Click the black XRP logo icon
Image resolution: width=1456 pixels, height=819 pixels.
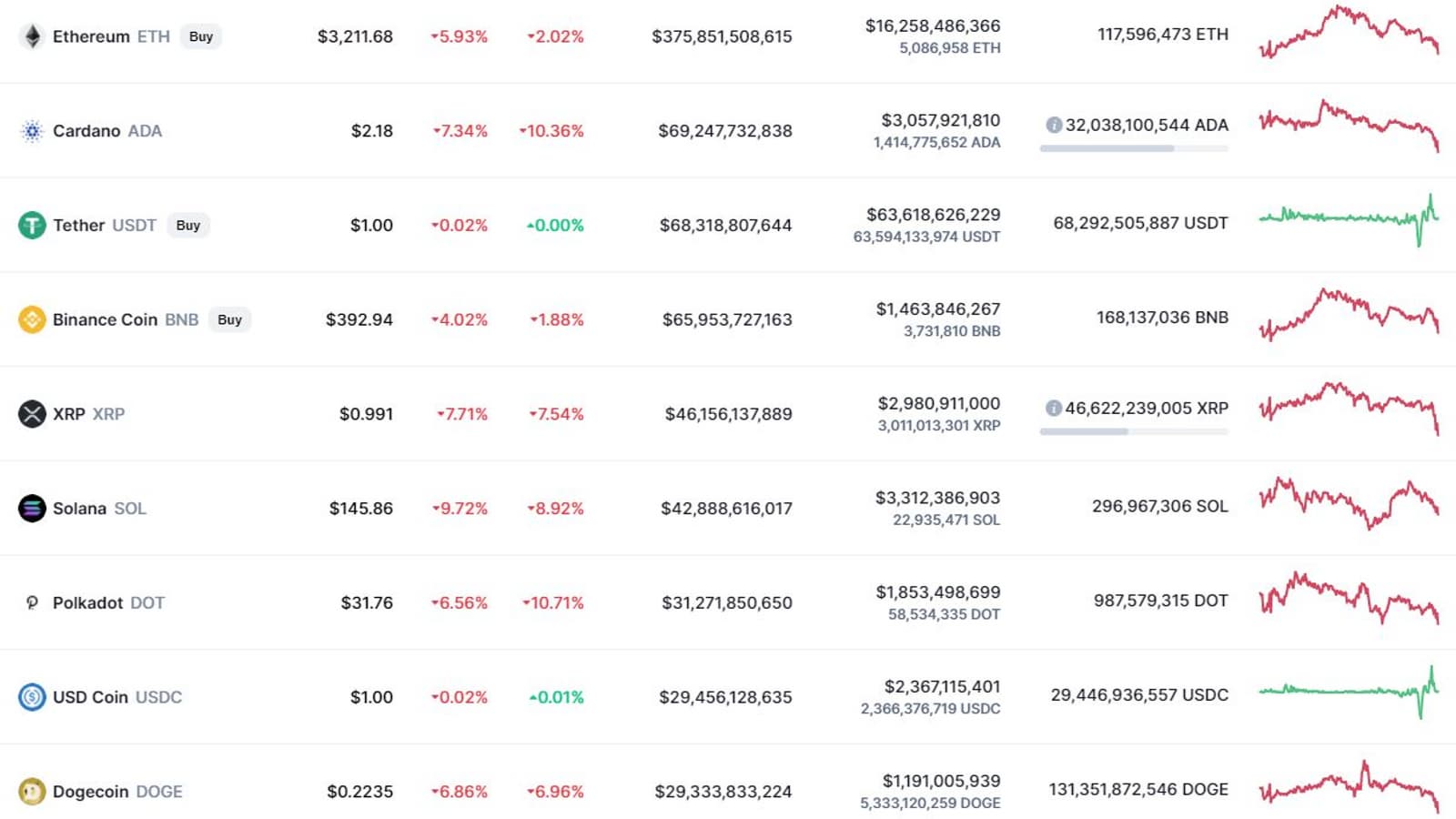coord(33,414)
